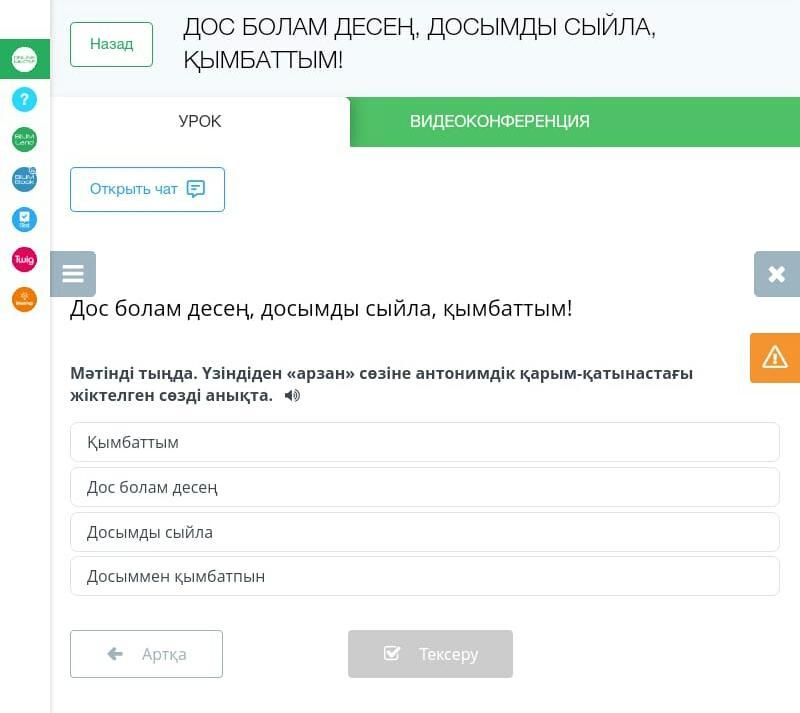Switch to the УРОК tab
The width and height of the screenshot is (800, 713).
click(x=200, y=121)
